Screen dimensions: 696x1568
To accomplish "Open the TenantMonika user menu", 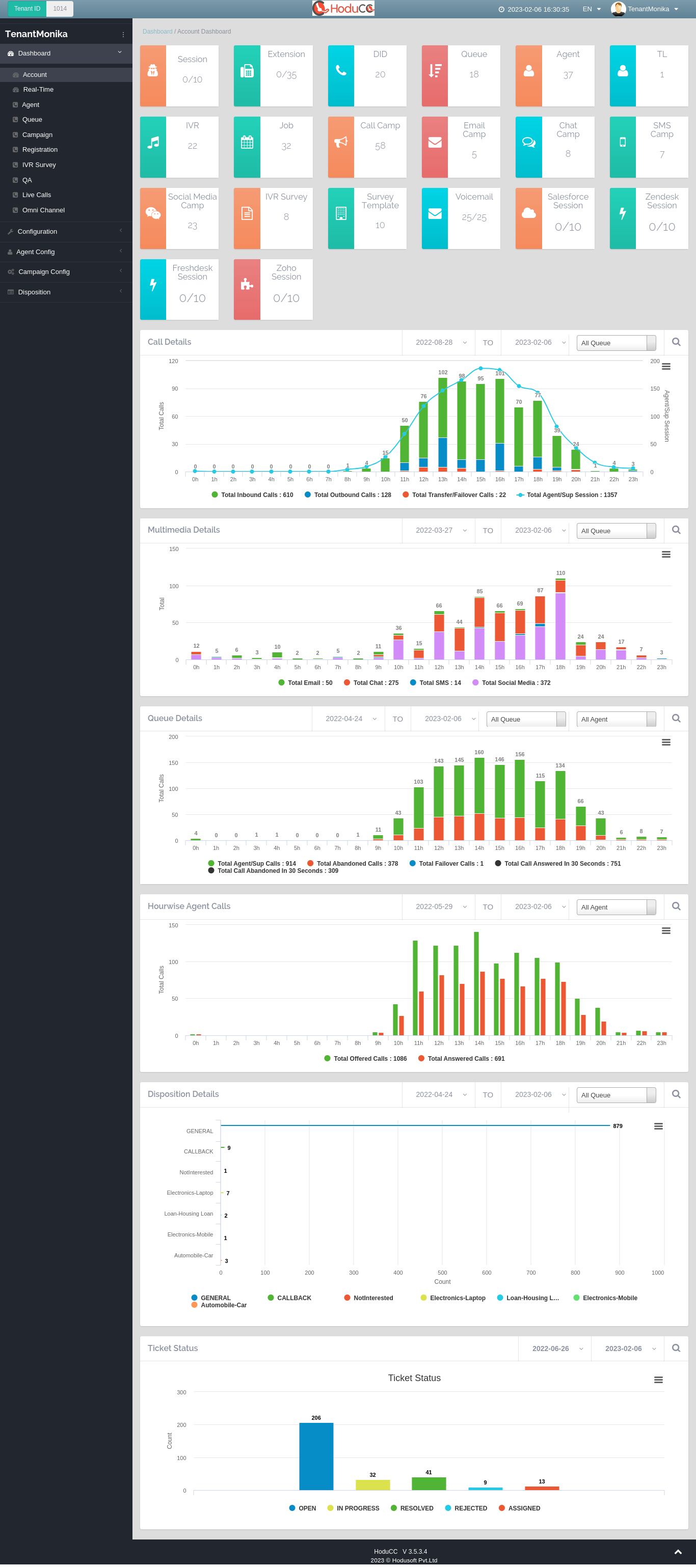I will point(645,9).
